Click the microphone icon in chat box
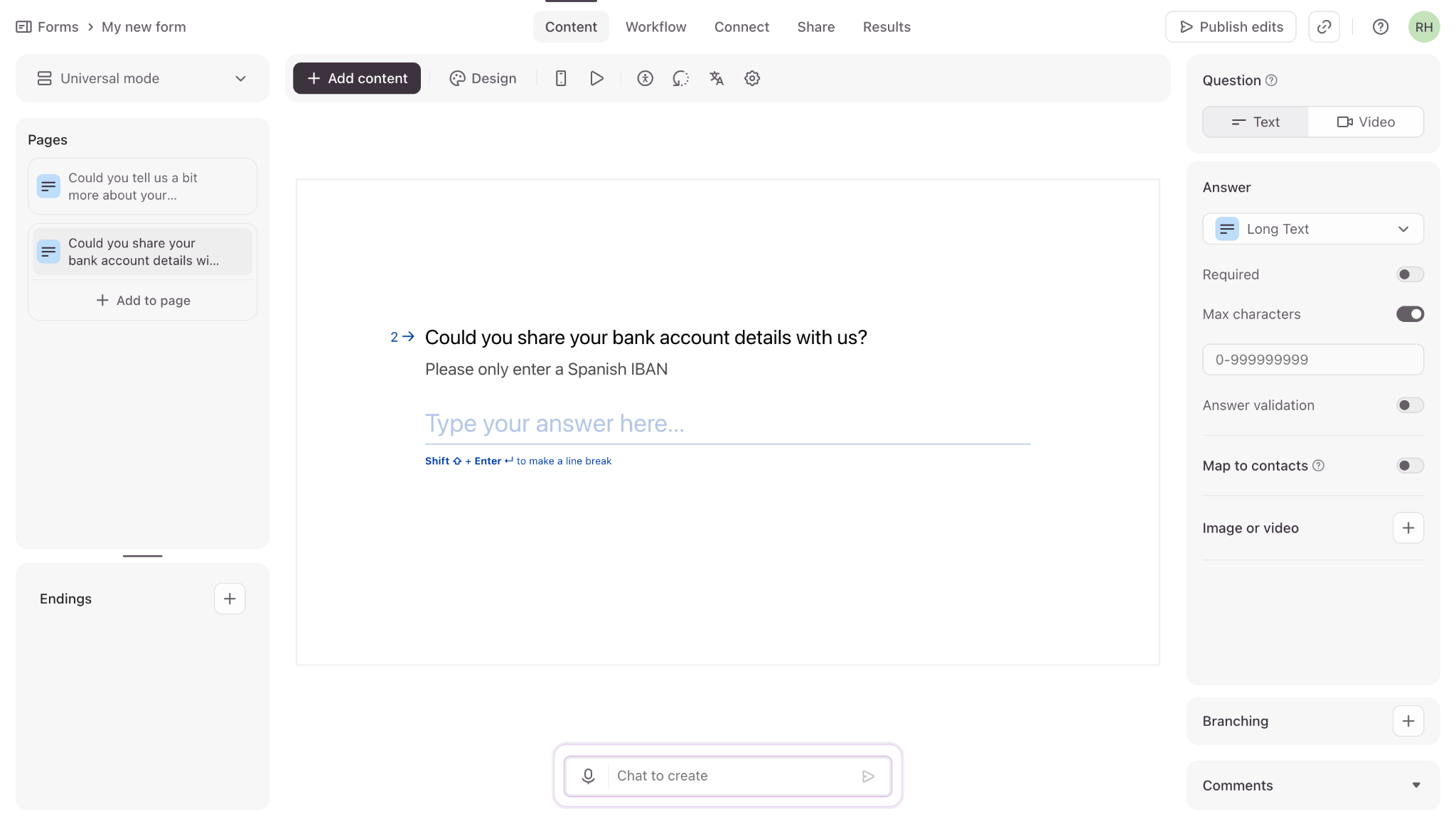The image size is (1456, 826). tap(588, 776)
